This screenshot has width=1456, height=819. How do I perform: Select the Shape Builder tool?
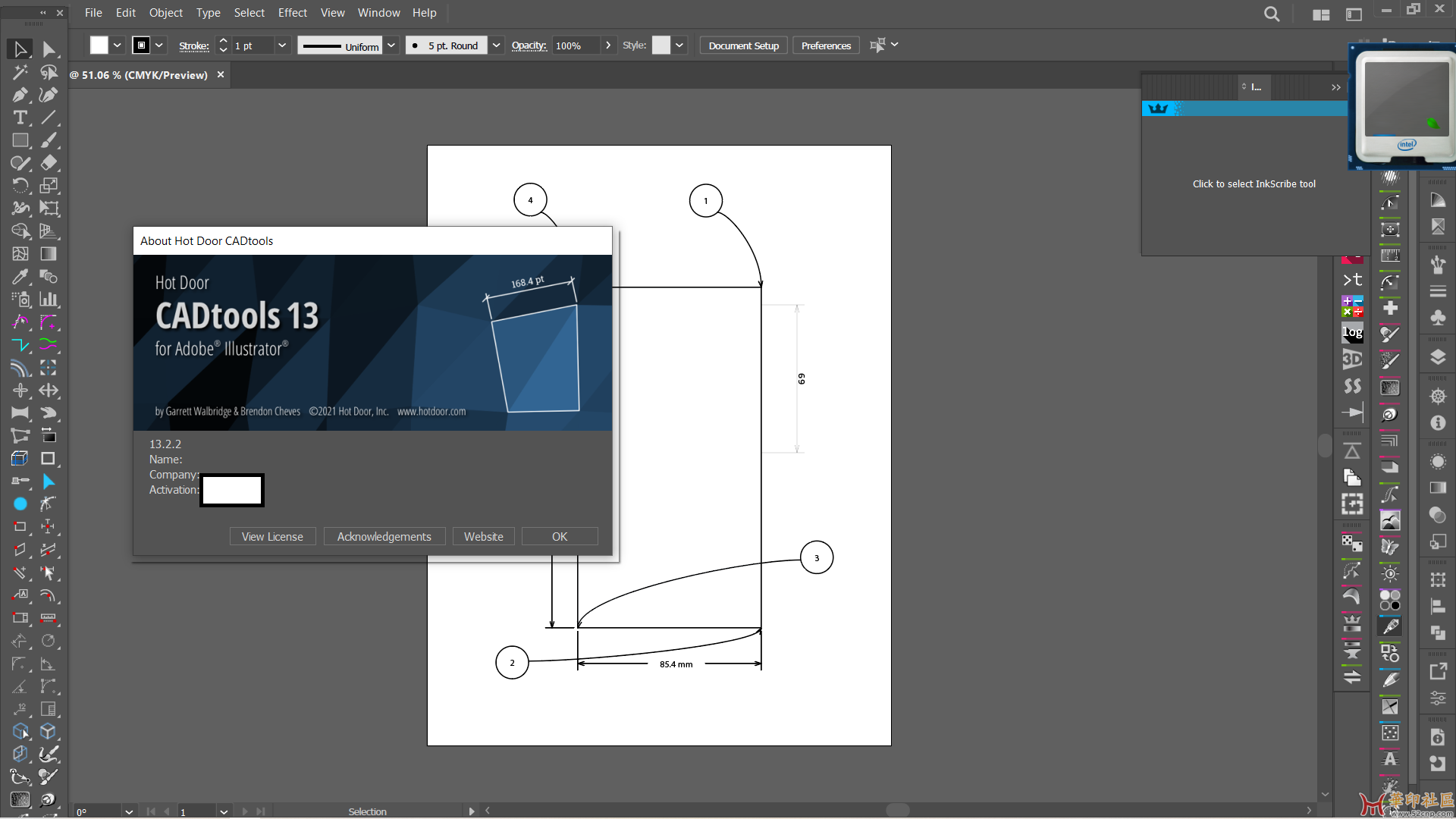click(20, 231)
